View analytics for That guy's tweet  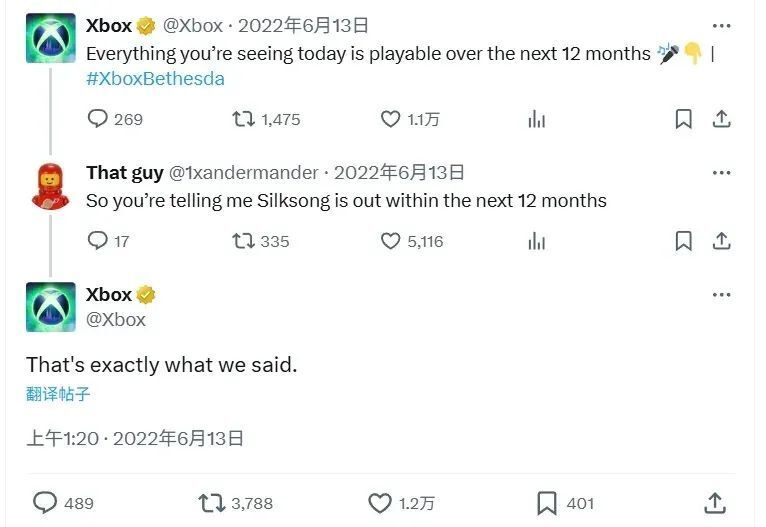click(x=537, y=241)
